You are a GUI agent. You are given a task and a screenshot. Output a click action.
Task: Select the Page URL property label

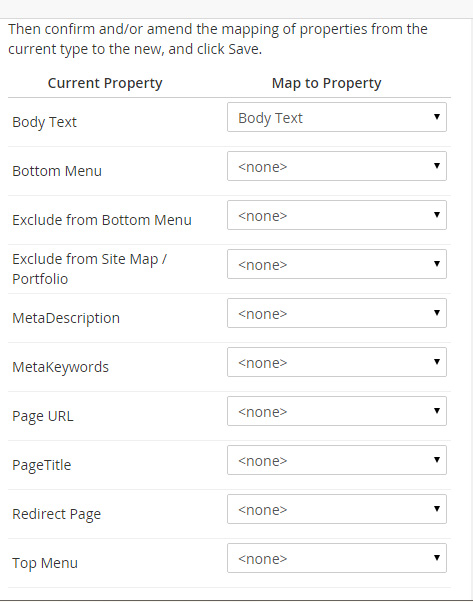43,416
